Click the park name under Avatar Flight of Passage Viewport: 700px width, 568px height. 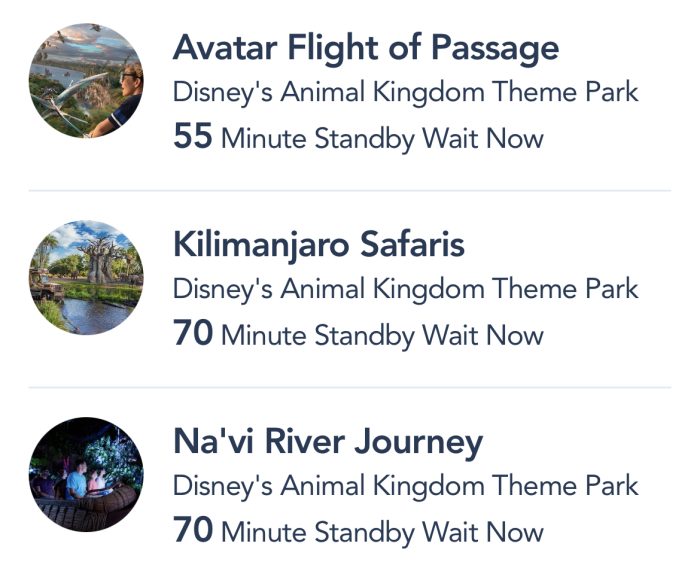pyautogui.click(x=405, y=93)
